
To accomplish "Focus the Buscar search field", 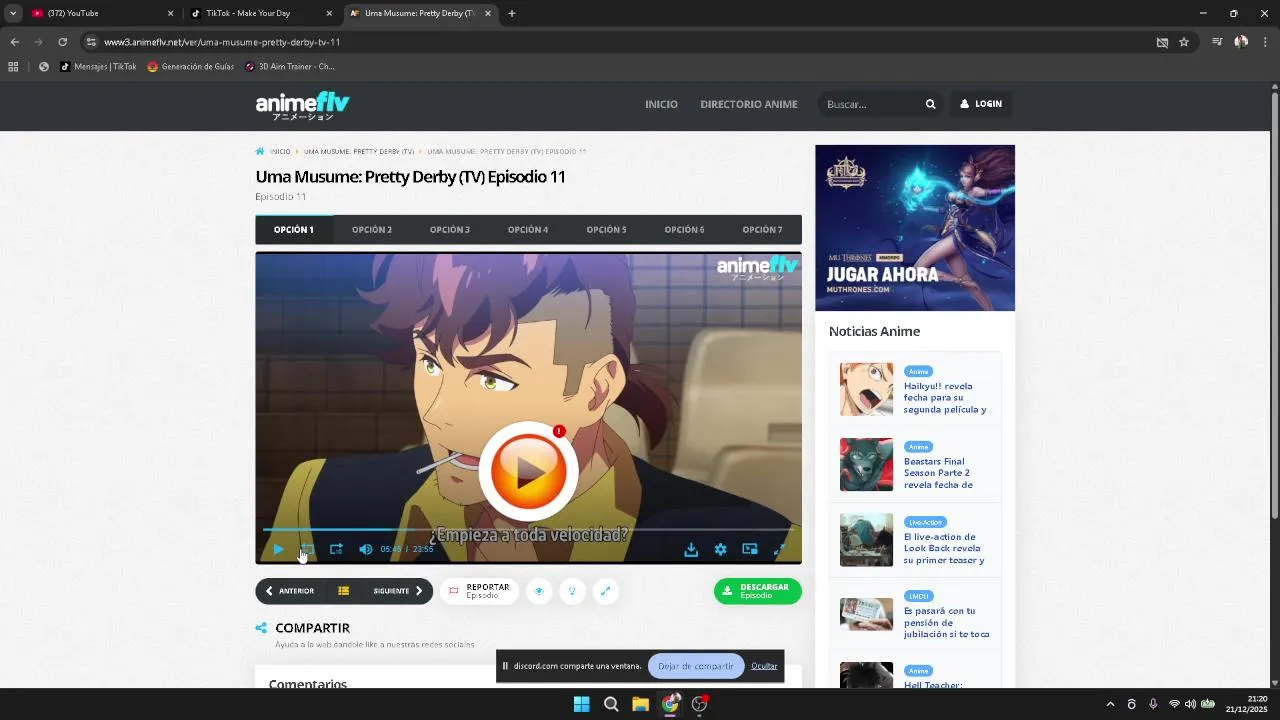I will tap(870, 104).
